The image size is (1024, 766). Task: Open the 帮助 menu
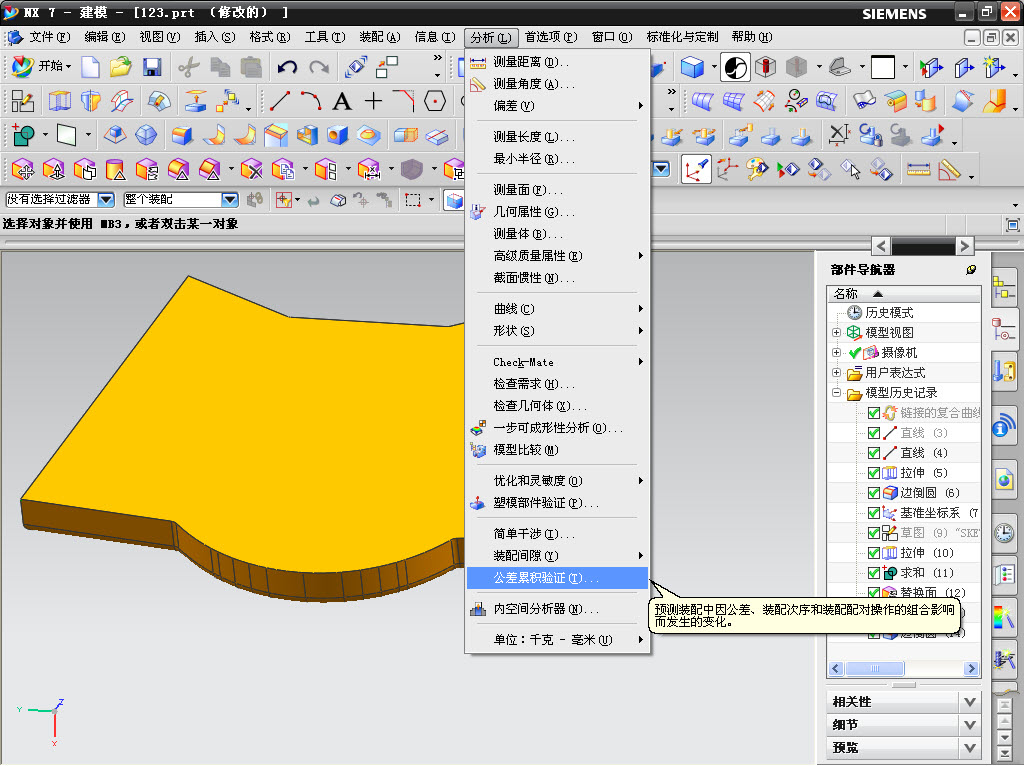click(752, 37)
